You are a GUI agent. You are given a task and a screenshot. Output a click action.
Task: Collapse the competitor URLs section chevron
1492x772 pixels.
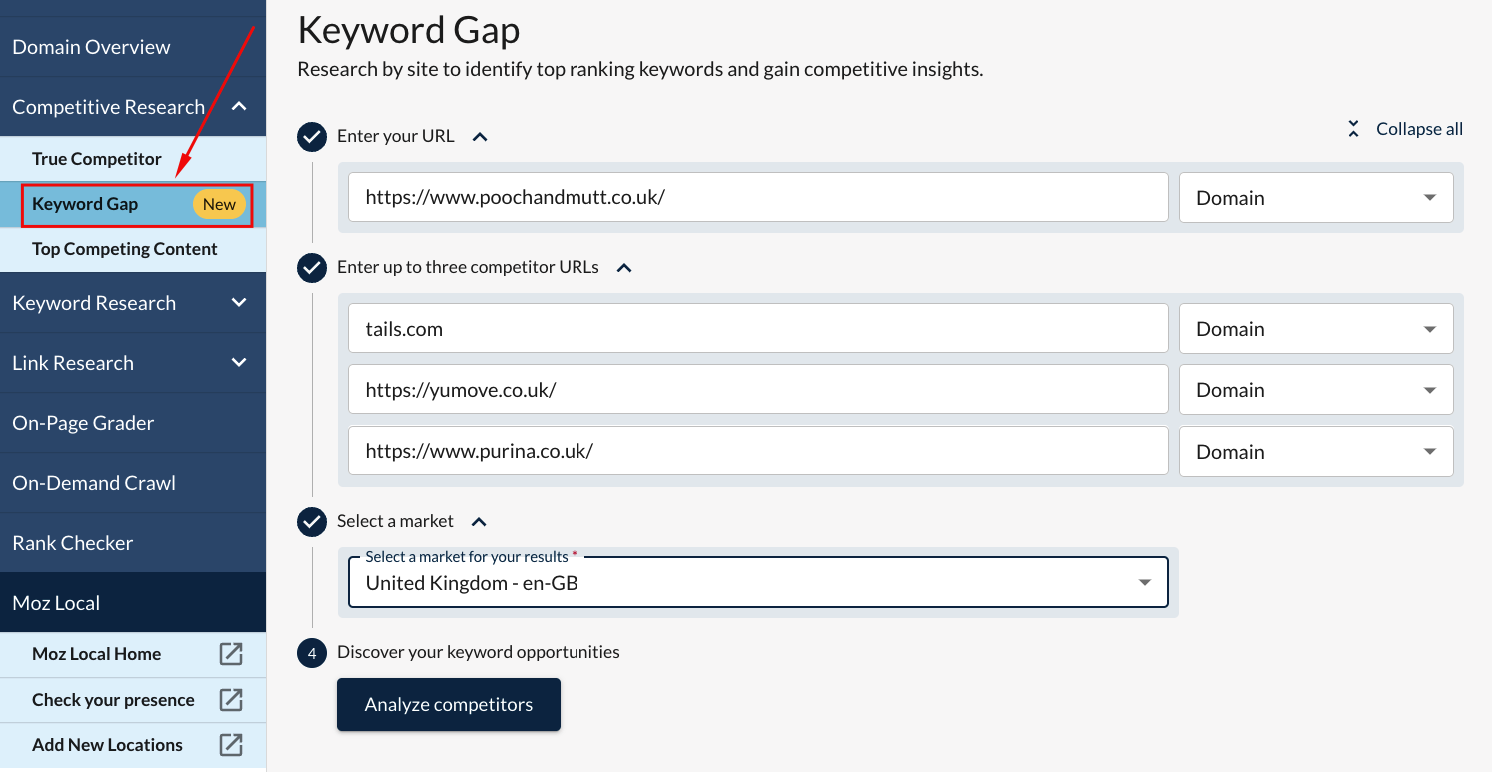[624, 268]
